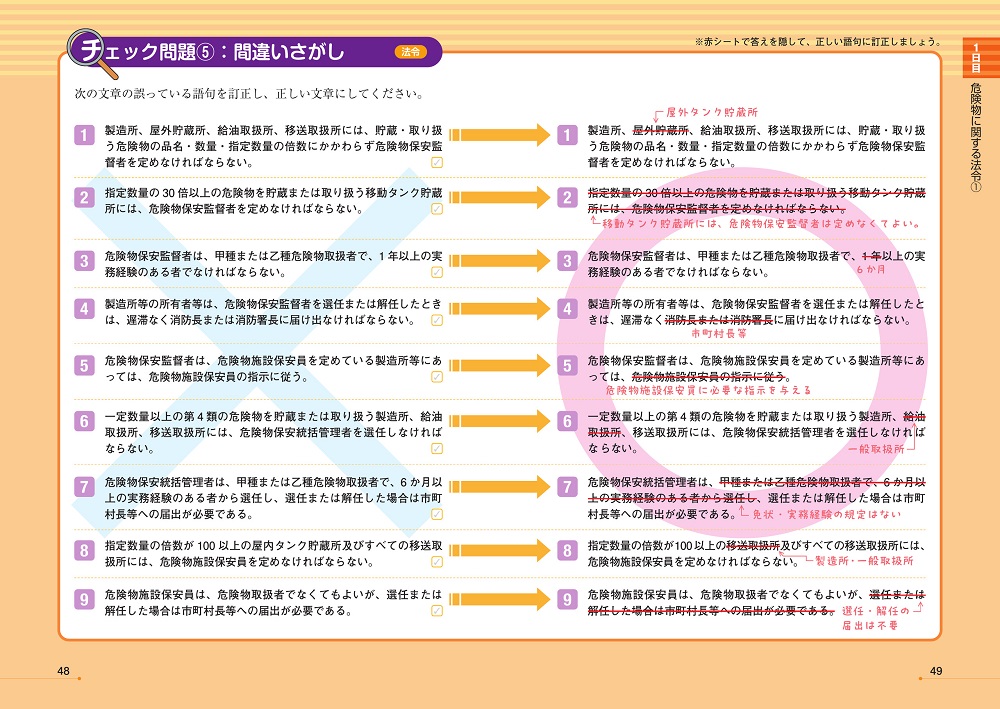Click number badge 6 on the left question page
This screenshot has width=1000, height=709.
[x=84, y=421]
